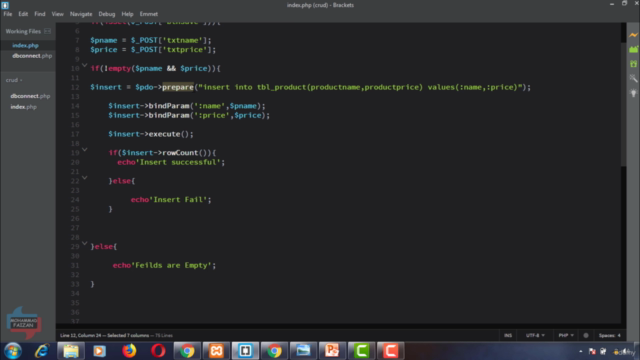The height and width of the screenshot is (360, 640).
Task: Open the View menu
Action: coord(58,14)
